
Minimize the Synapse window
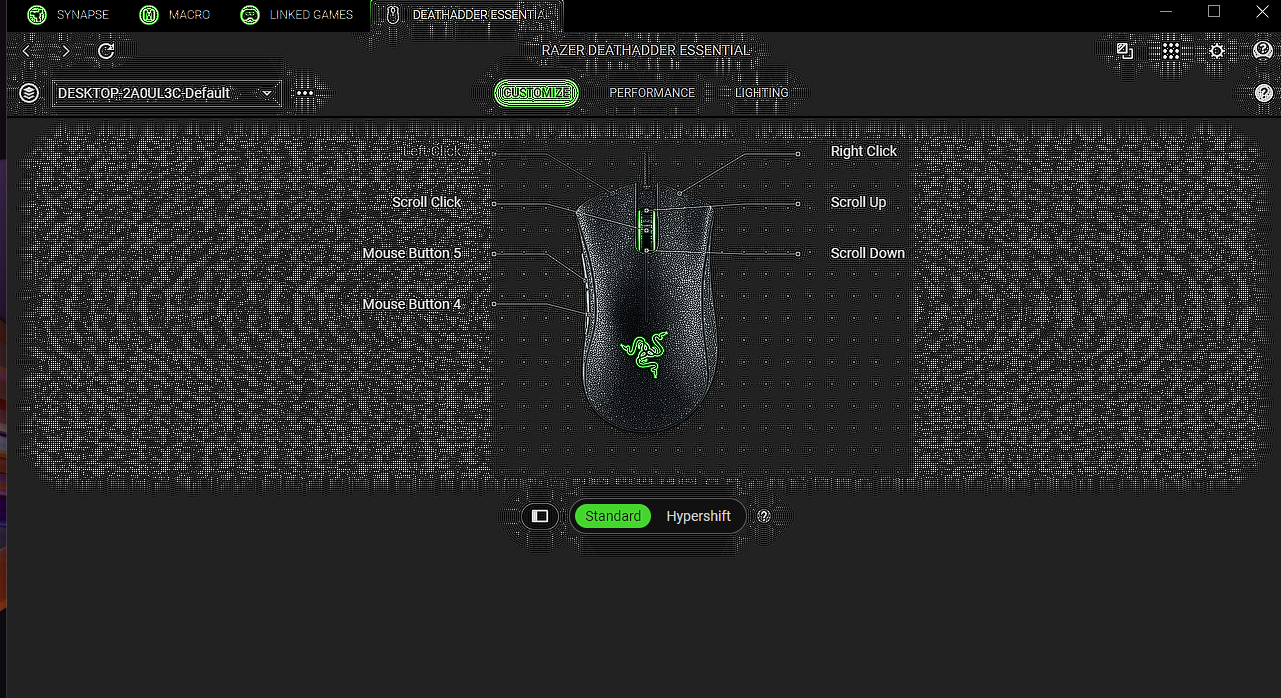pyautogui.click(x=1166, y=11)
